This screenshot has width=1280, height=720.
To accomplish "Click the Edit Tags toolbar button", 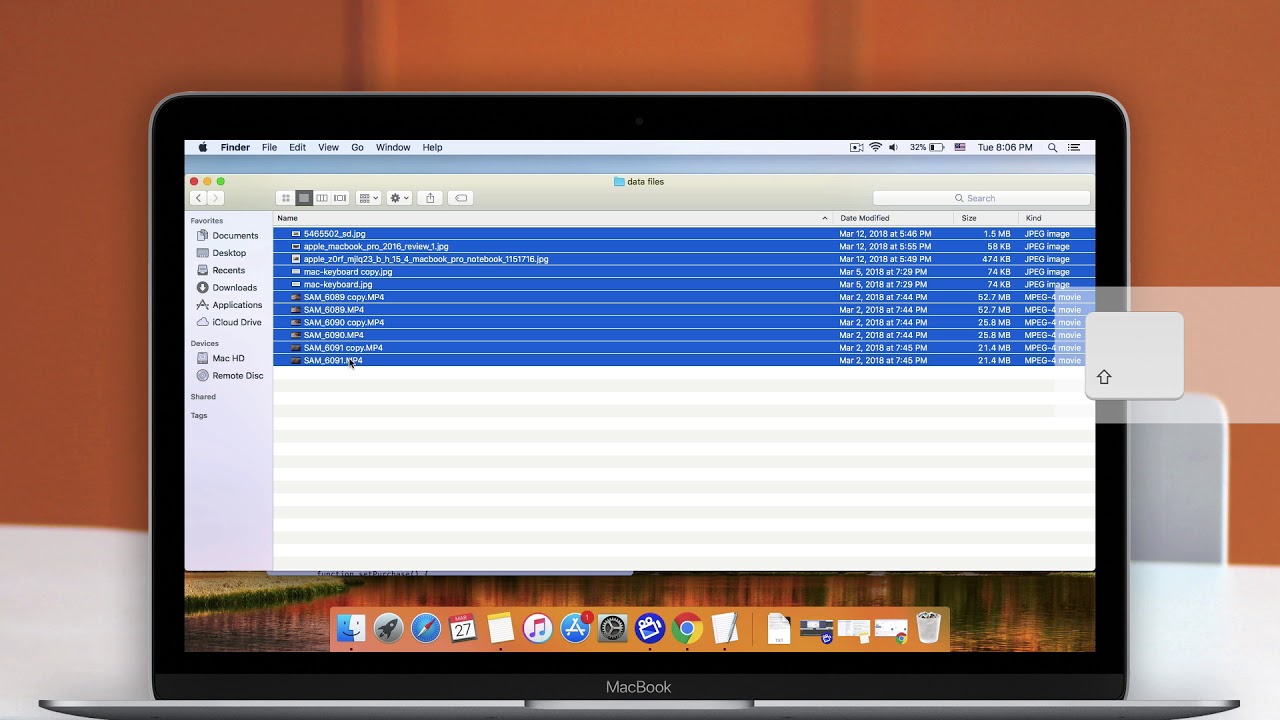I will (461, 198).
